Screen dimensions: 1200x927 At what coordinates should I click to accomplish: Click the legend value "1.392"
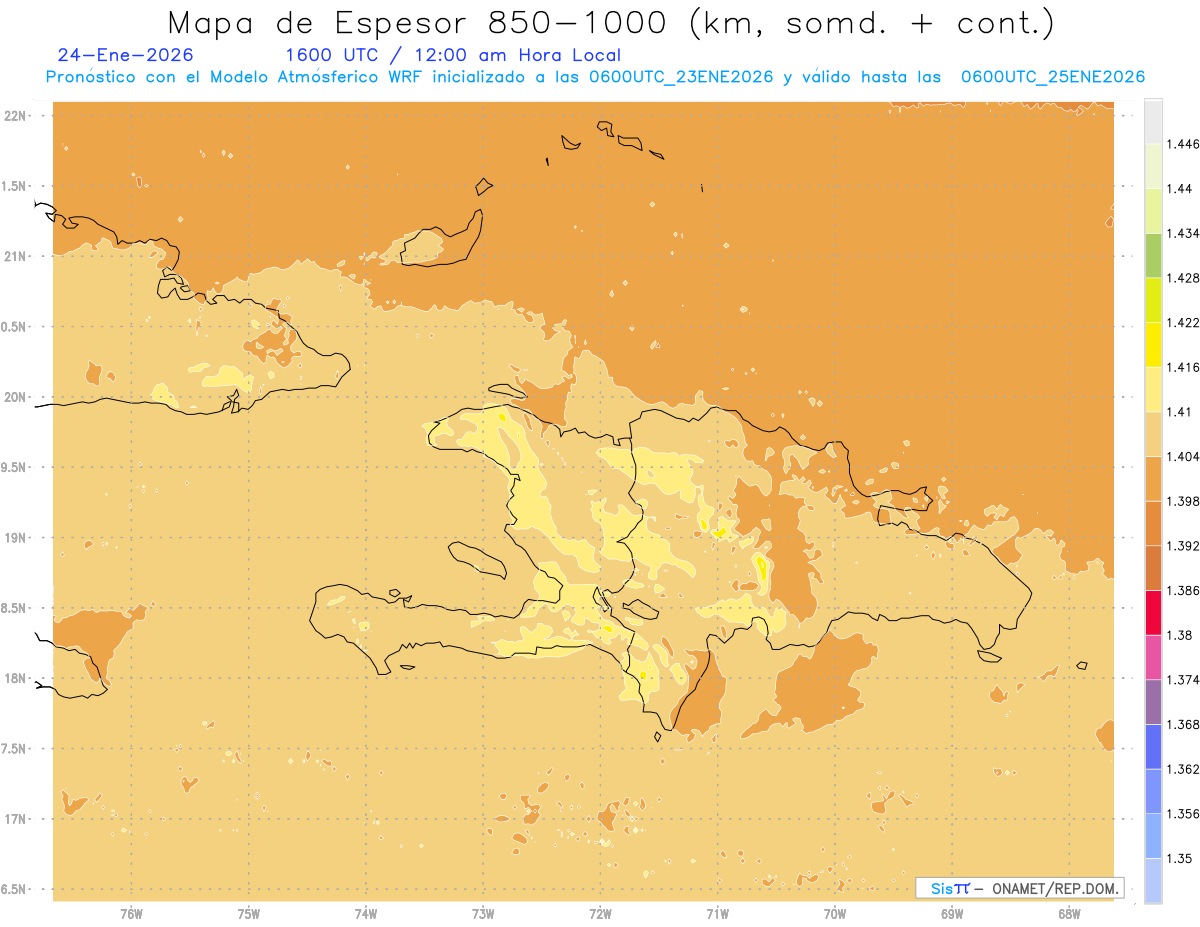click(1182, 546)
